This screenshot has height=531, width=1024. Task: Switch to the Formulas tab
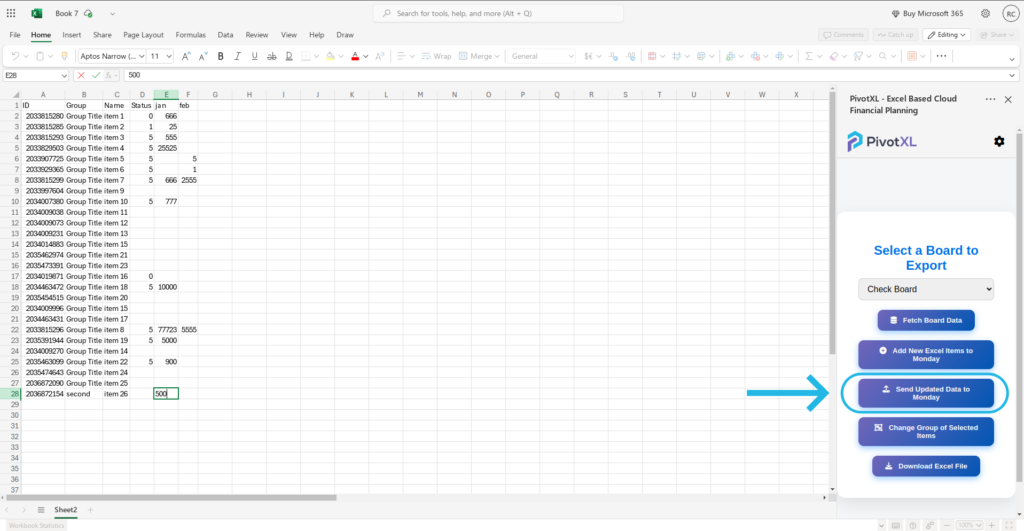(x=191, y=35)
